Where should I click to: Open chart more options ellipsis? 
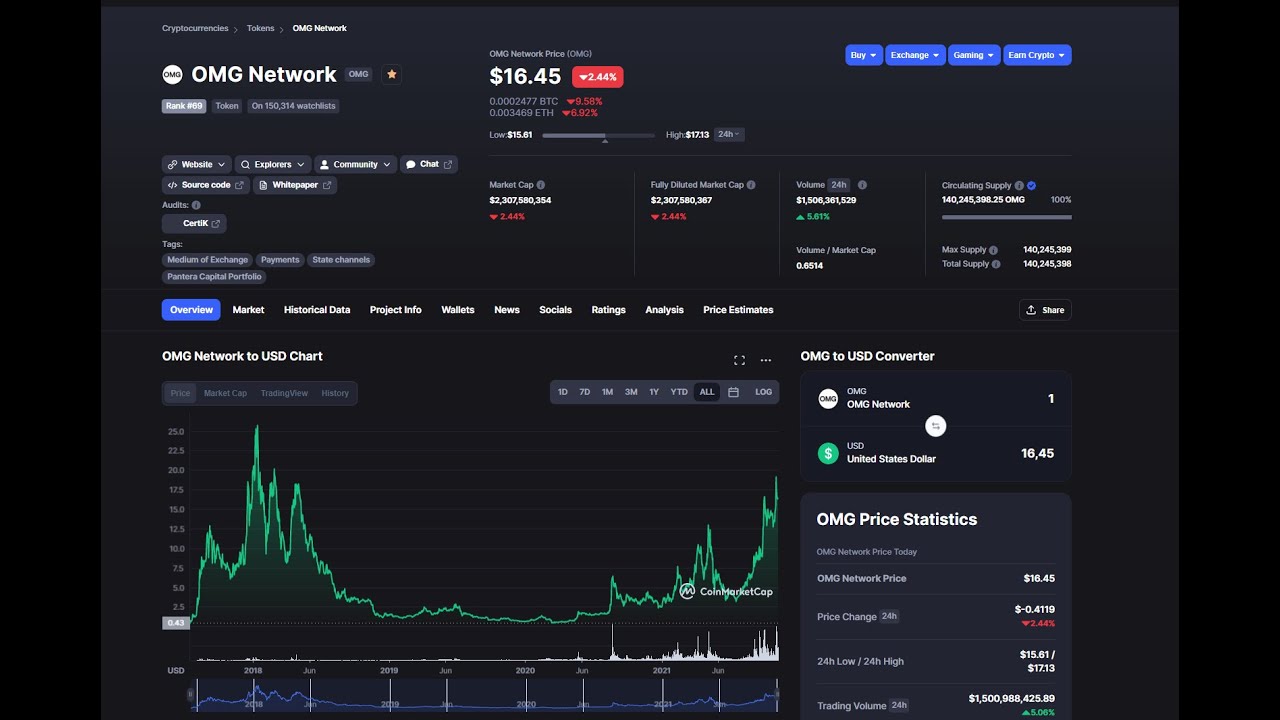766,360
